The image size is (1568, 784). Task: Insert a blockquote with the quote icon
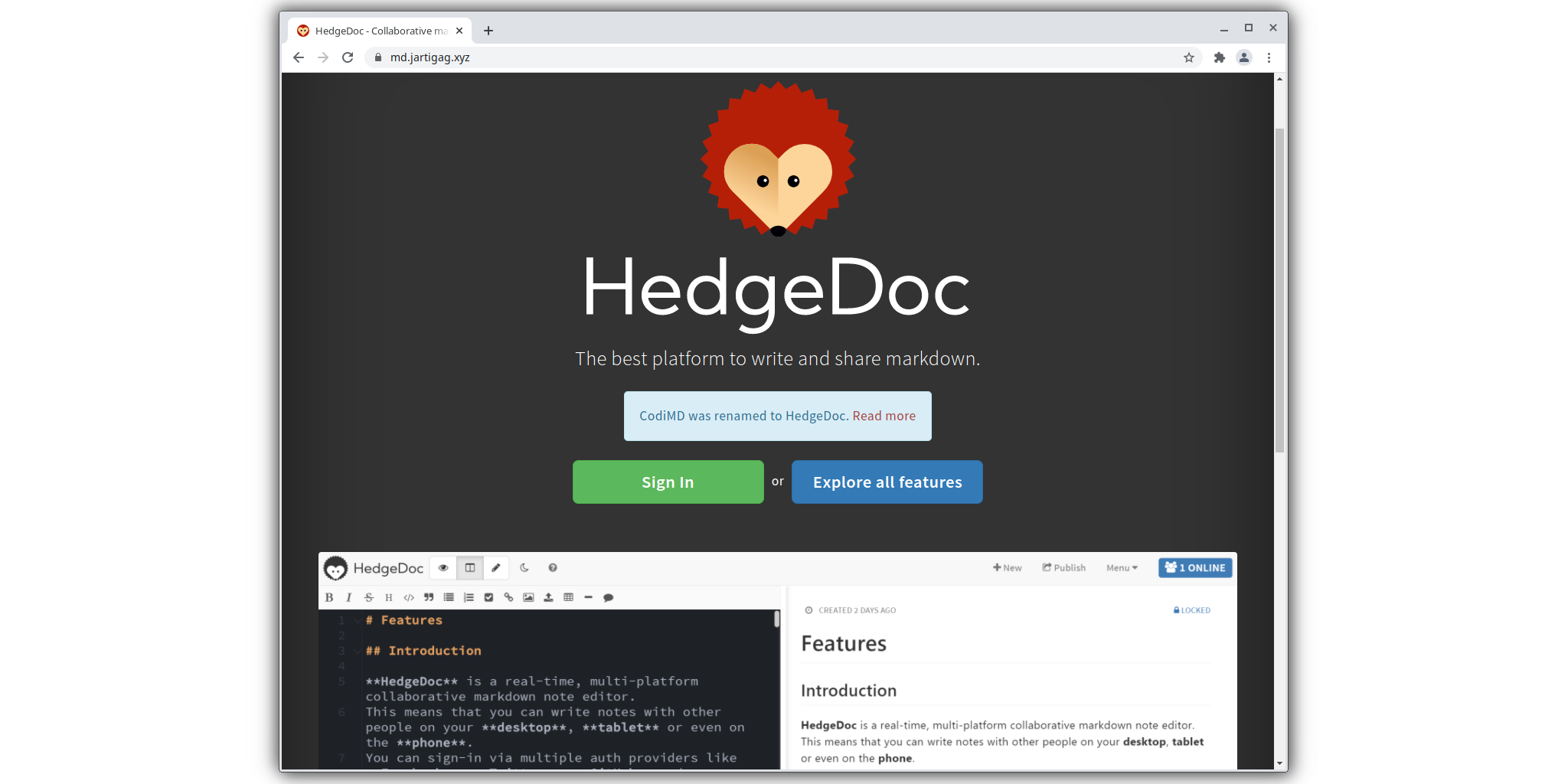429,597
